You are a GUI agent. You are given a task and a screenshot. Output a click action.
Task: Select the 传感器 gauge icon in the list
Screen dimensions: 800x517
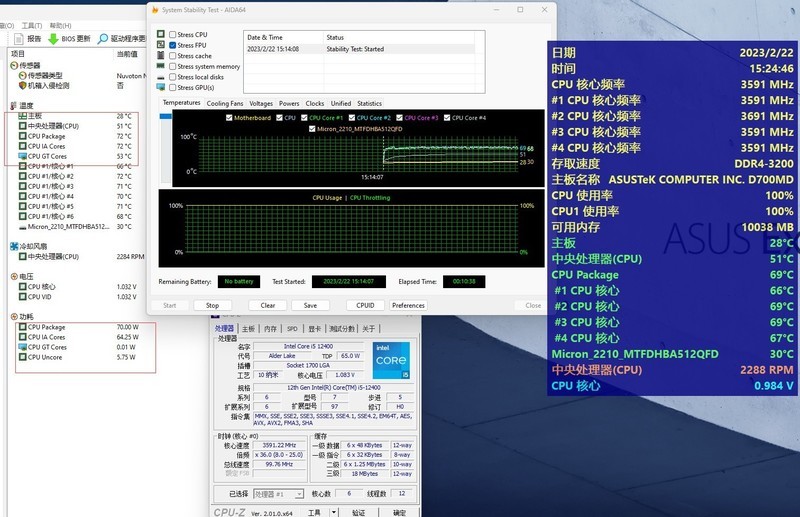[14, 65]
